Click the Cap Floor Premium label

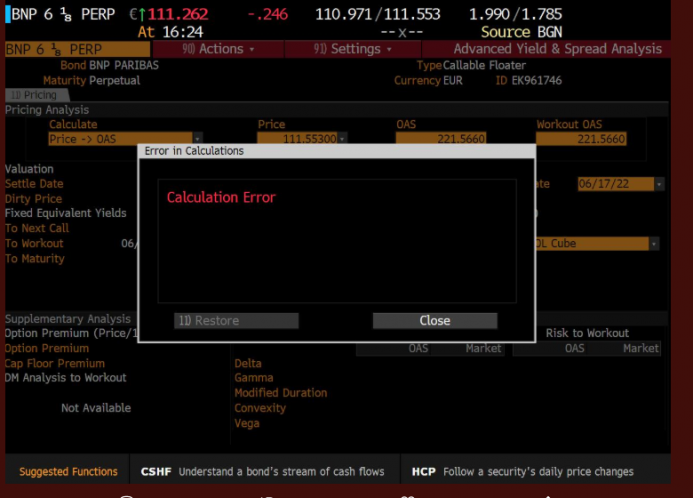[x=55, y=363]
